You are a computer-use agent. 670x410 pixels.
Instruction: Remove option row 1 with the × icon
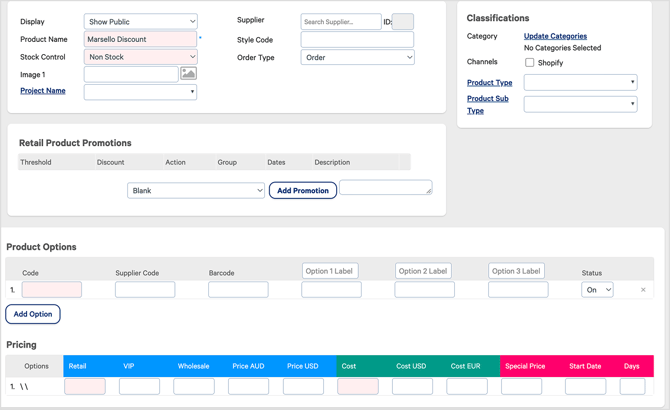click(643, 290)
